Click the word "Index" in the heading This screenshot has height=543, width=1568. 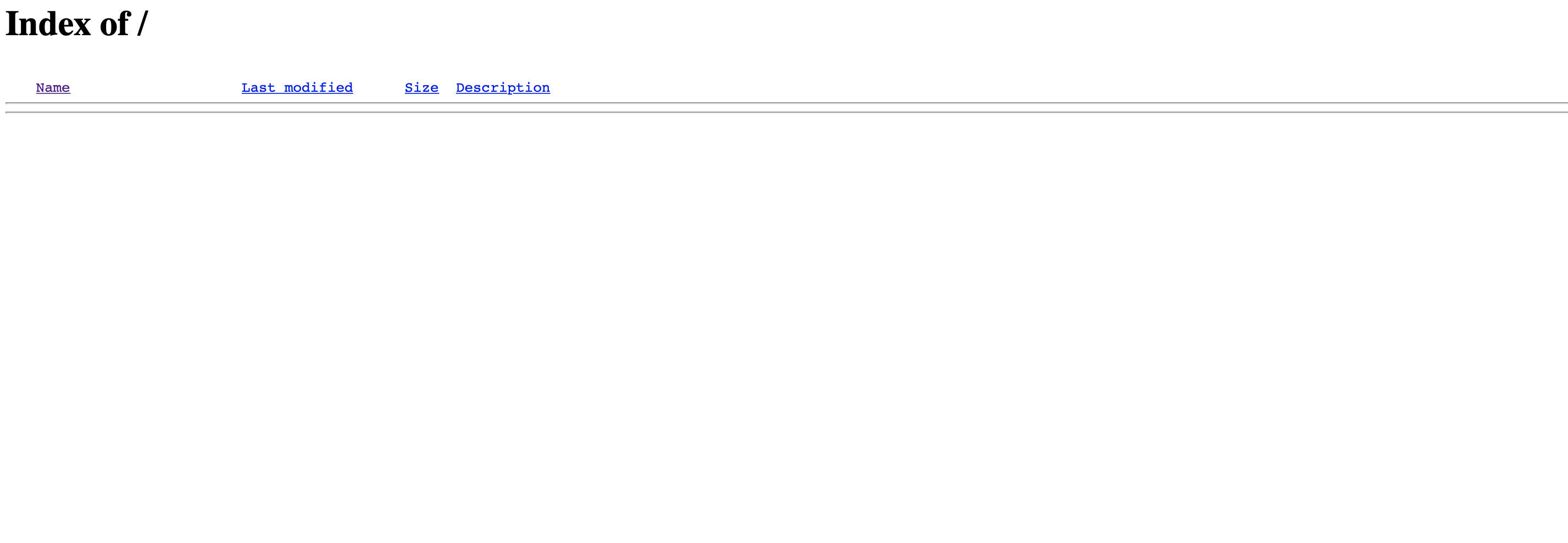pos(48,24)
